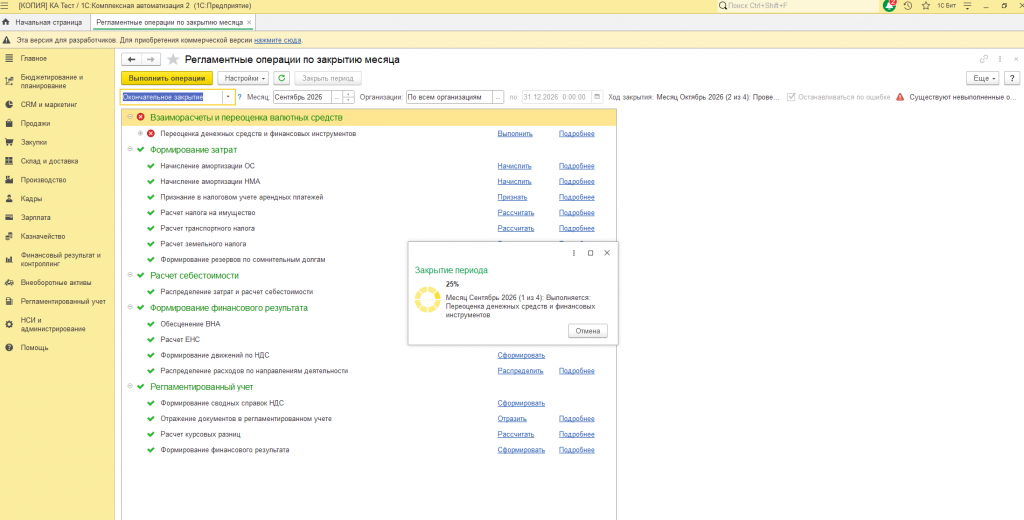Image resolution: width=1024 pixels, height=520 pixels.
Task: Click Выполнить link for Переоценка денежных средств
Action: tap(515, 133)
